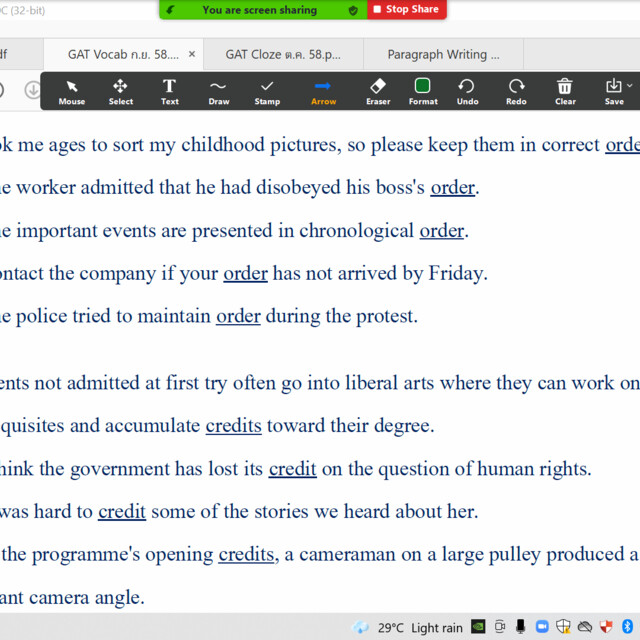Open Bluetooth tray icon
Image resolution: width=640 pixels, height=640 pixels.
click(x=627, y=626)
